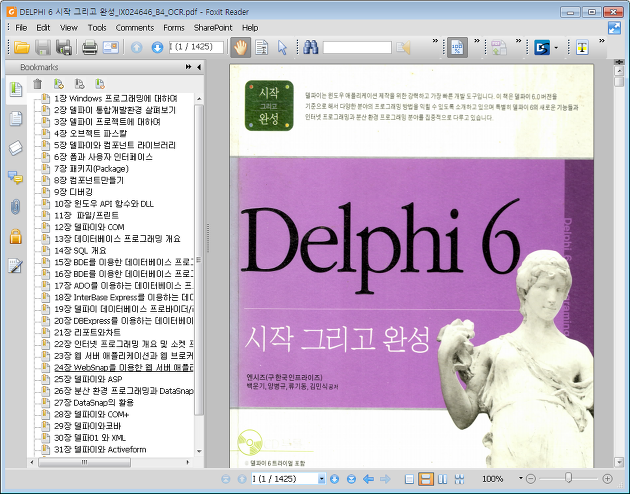The height and width of the screenshot is (494, 630).
Task: Click the Save As icon
Action: coord(64,47)
